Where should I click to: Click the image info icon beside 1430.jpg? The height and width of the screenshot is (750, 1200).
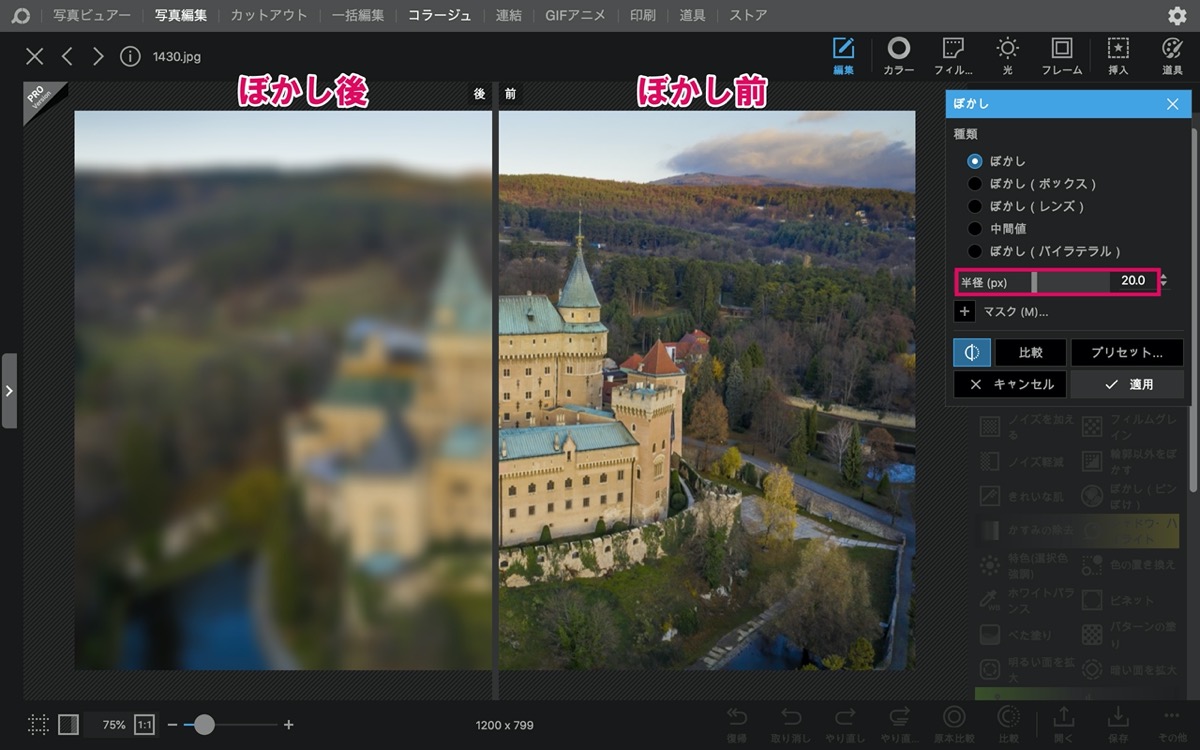click(x=130, y=56)
